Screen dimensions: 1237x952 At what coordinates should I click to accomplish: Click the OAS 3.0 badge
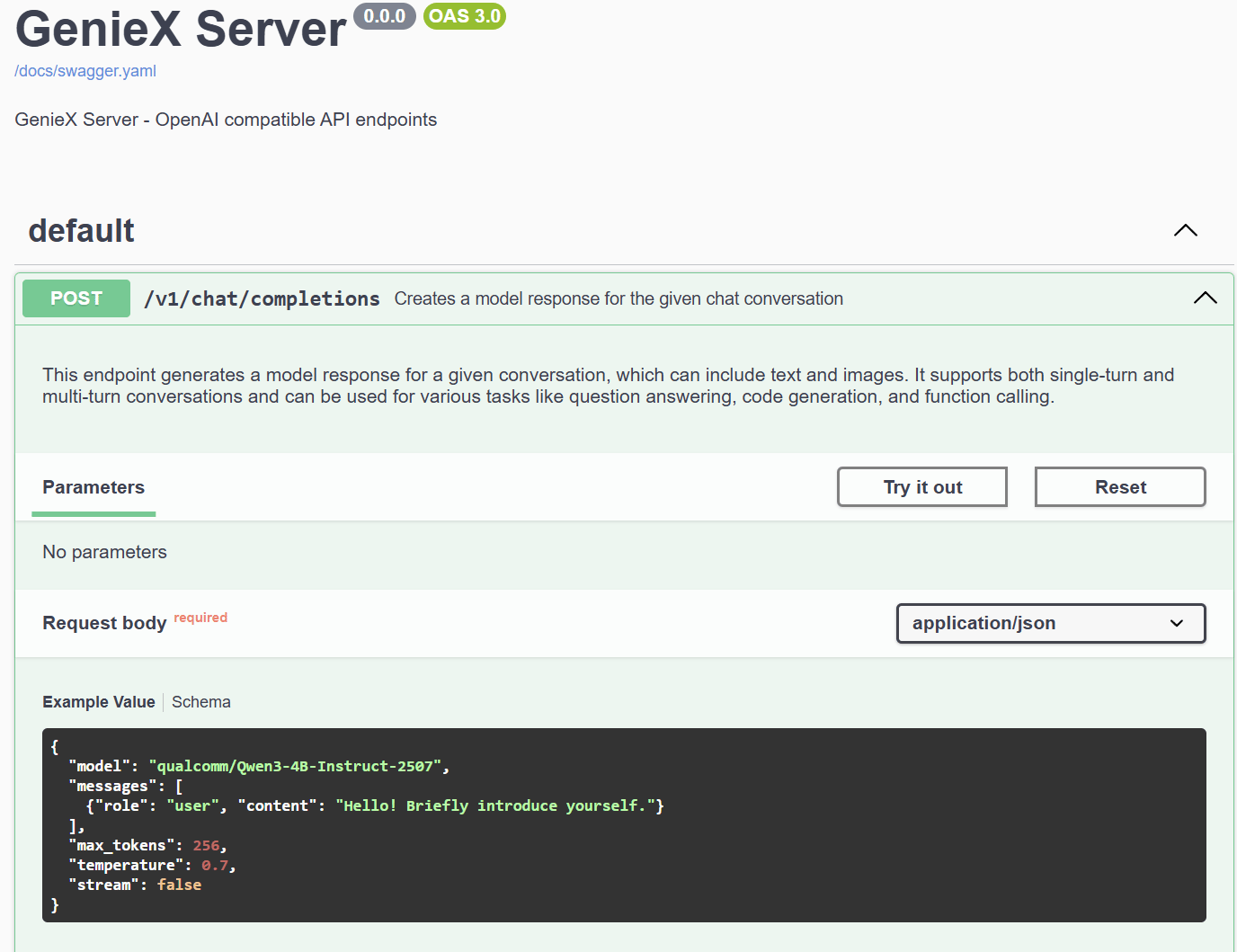pos(465,16)
